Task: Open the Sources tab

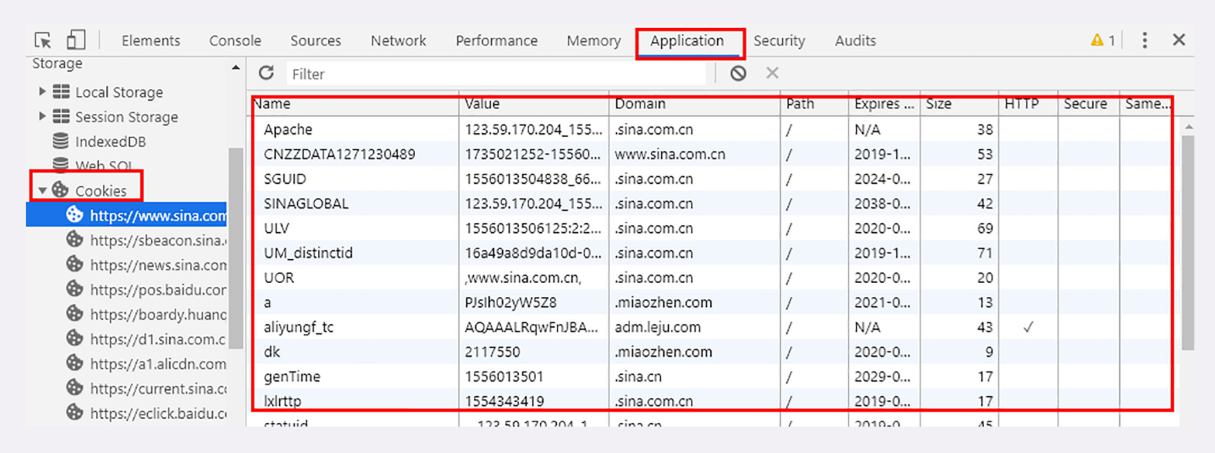Action: 316,41
